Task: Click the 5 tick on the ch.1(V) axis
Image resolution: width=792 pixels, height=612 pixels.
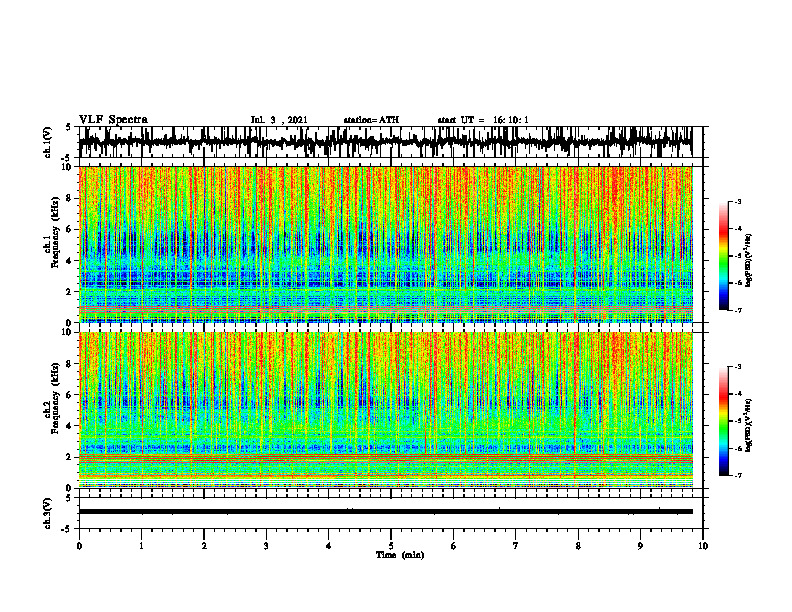Action: coord(69,127)
